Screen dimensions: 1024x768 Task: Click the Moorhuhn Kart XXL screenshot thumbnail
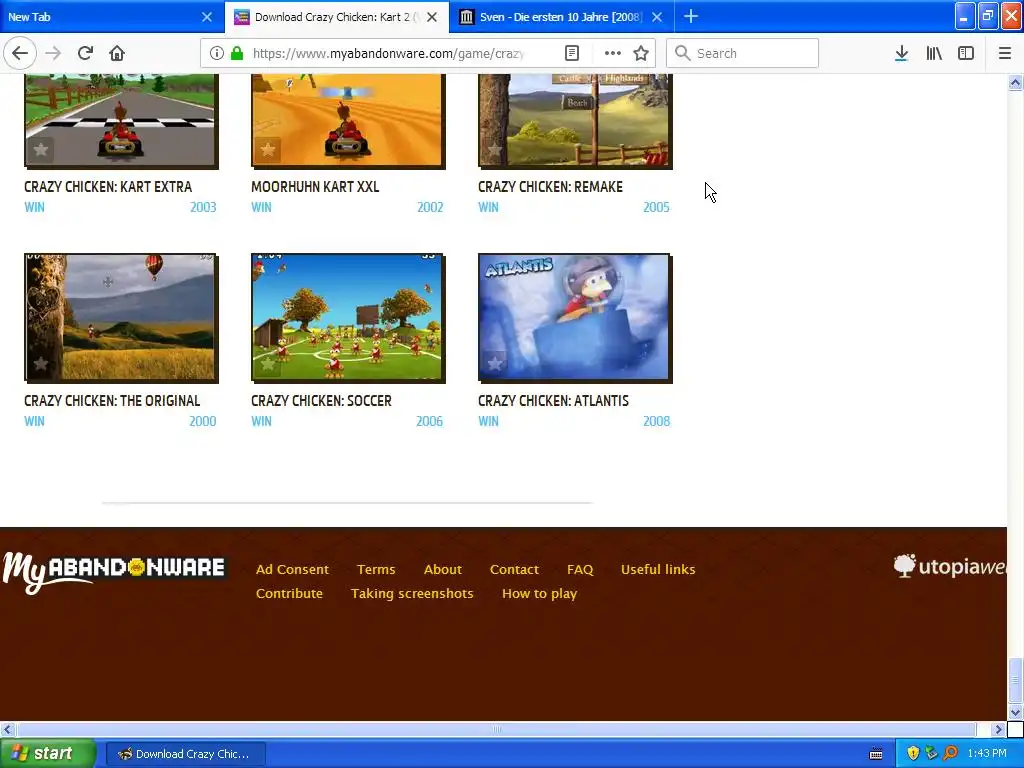coord(348,121)
